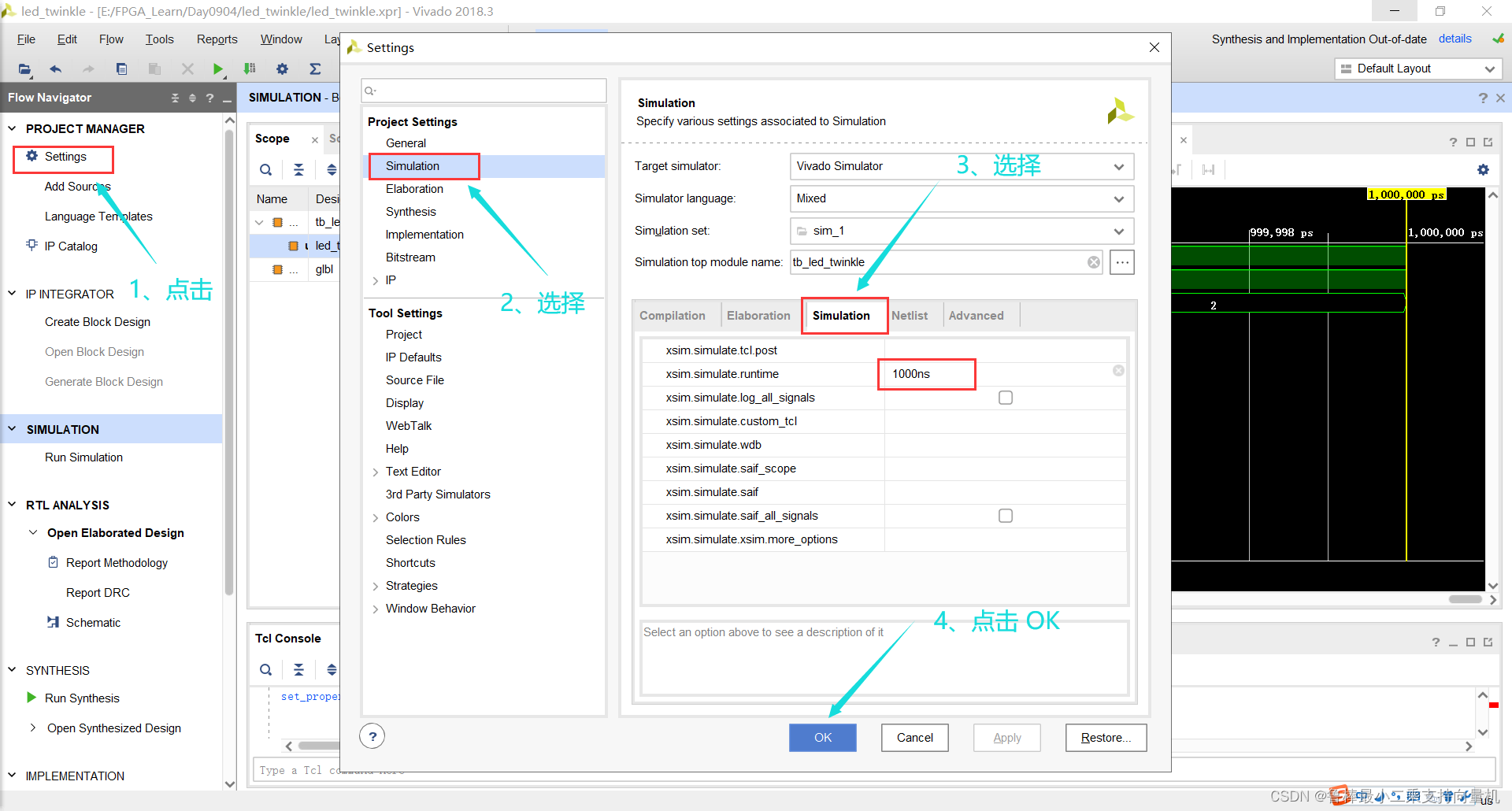1512x811 pixels.
Task: Switch to Advanced tab
Action: click(976, 315)
